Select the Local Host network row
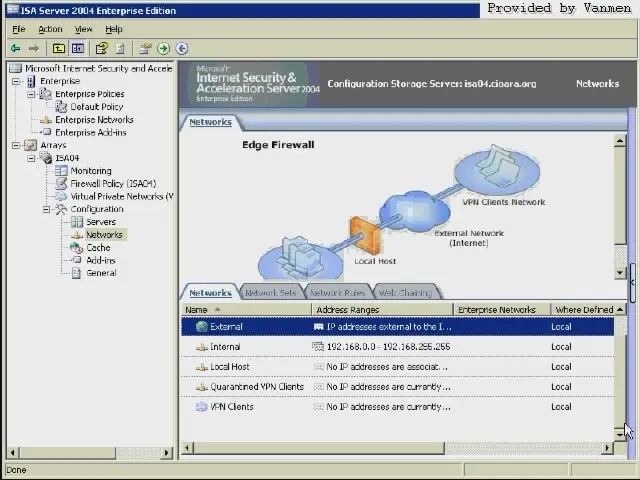The height and width of the screenshot is (480, 640). pyautogui.click(x=398, y=367)
